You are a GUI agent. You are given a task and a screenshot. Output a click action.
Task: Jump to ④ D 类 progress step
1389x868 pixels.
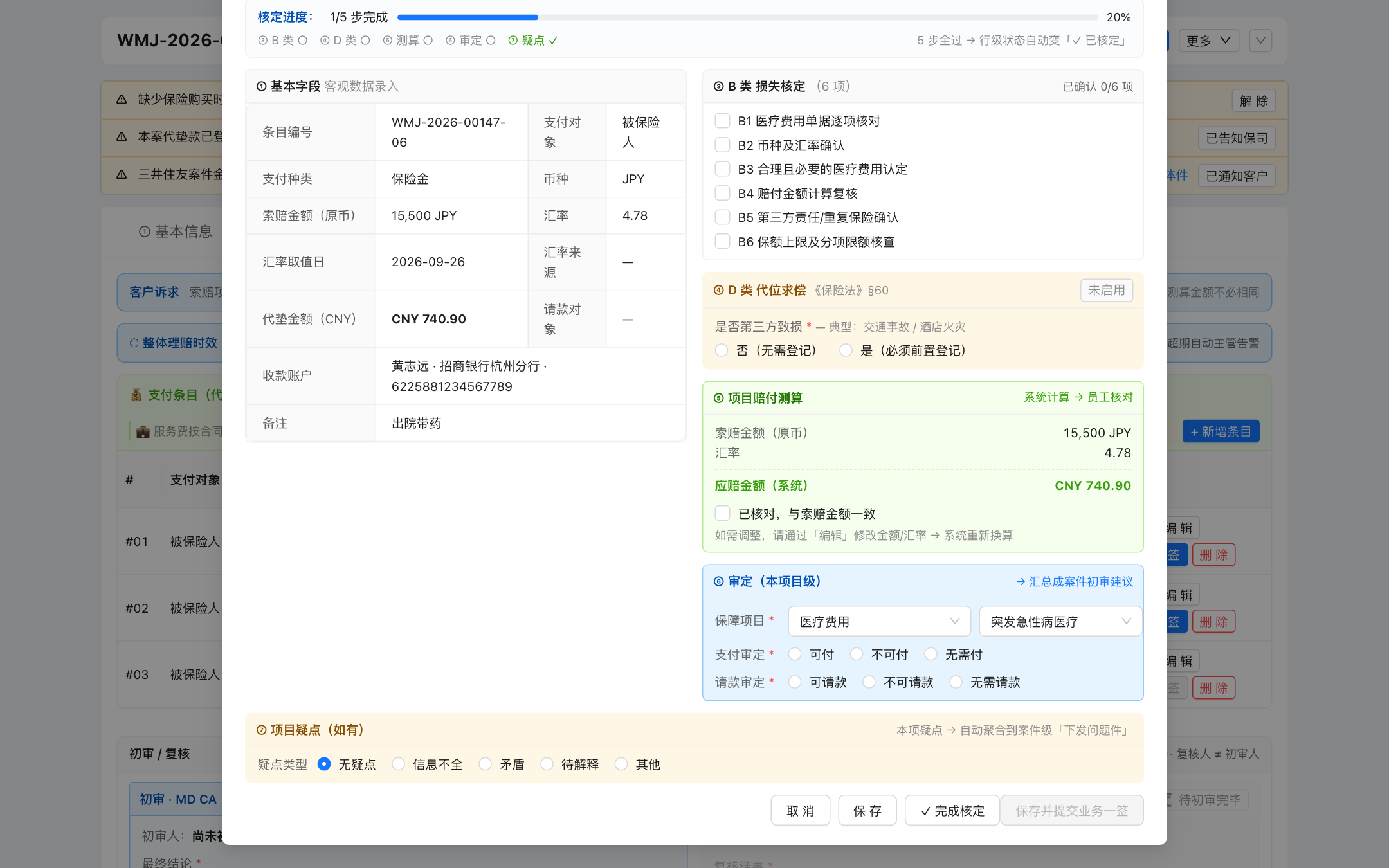pyautogui.click(x=345, y=41)
